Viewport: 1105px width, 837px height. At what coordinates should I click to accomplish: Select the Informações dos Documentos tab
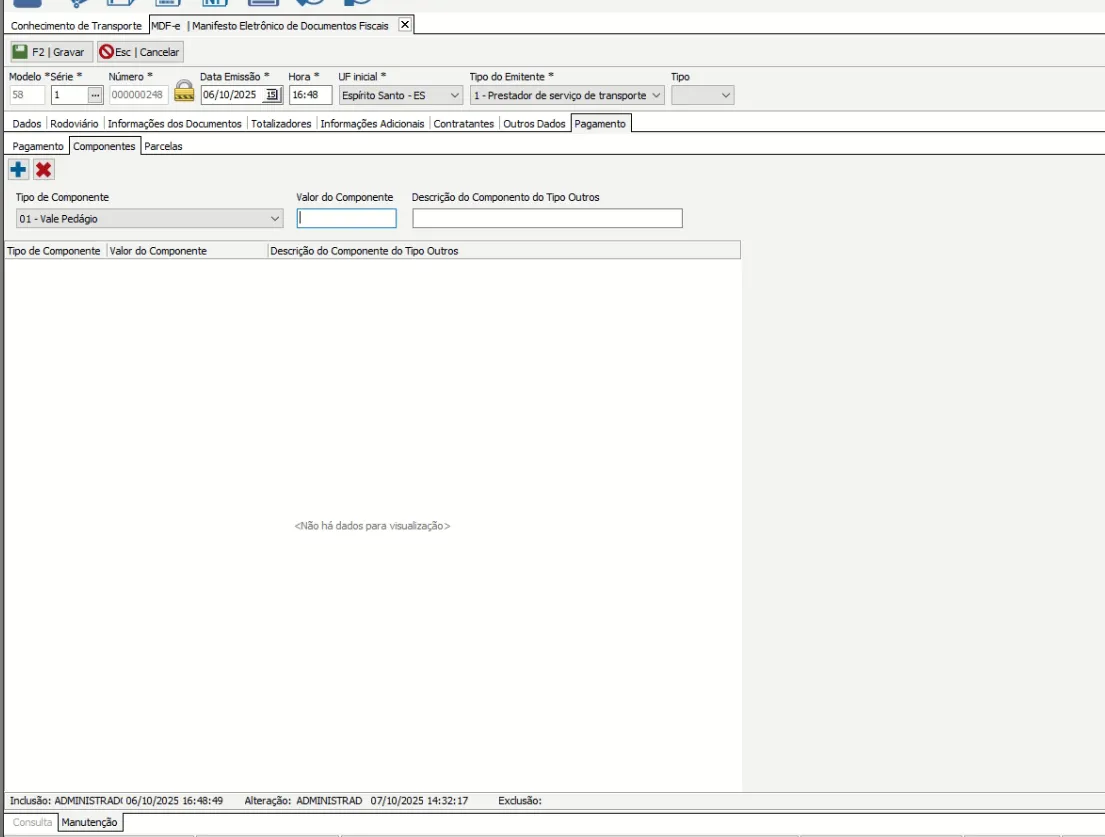(x=175, y=124)
